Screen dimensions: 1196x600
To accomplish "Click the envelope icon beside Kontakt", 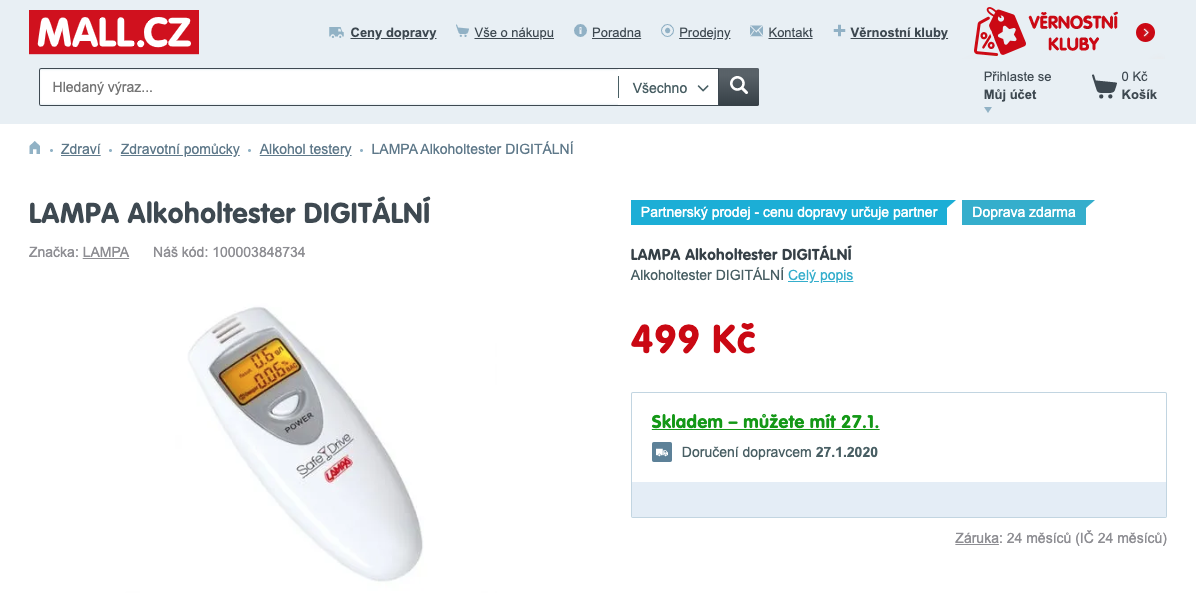I will pyautogui.click(x=756, y=31).
